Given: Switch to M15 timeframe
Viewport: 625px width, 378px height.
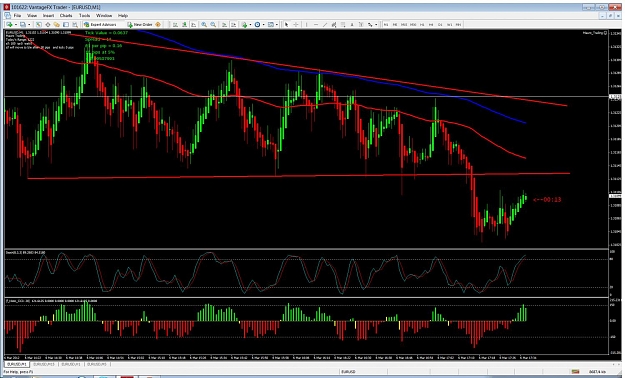Looking at the screenshot, I should pyautogui.click(x=404, y=24).
